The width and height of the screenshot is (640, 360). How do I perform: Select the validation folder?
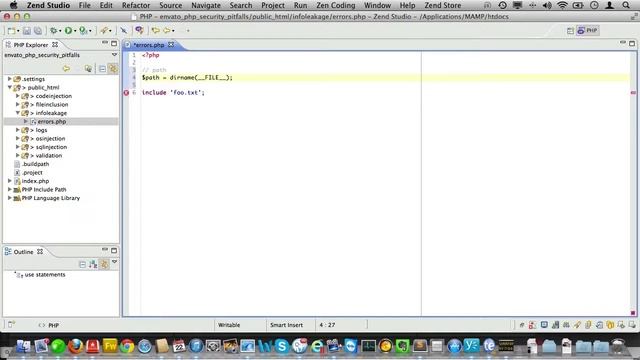49,156
